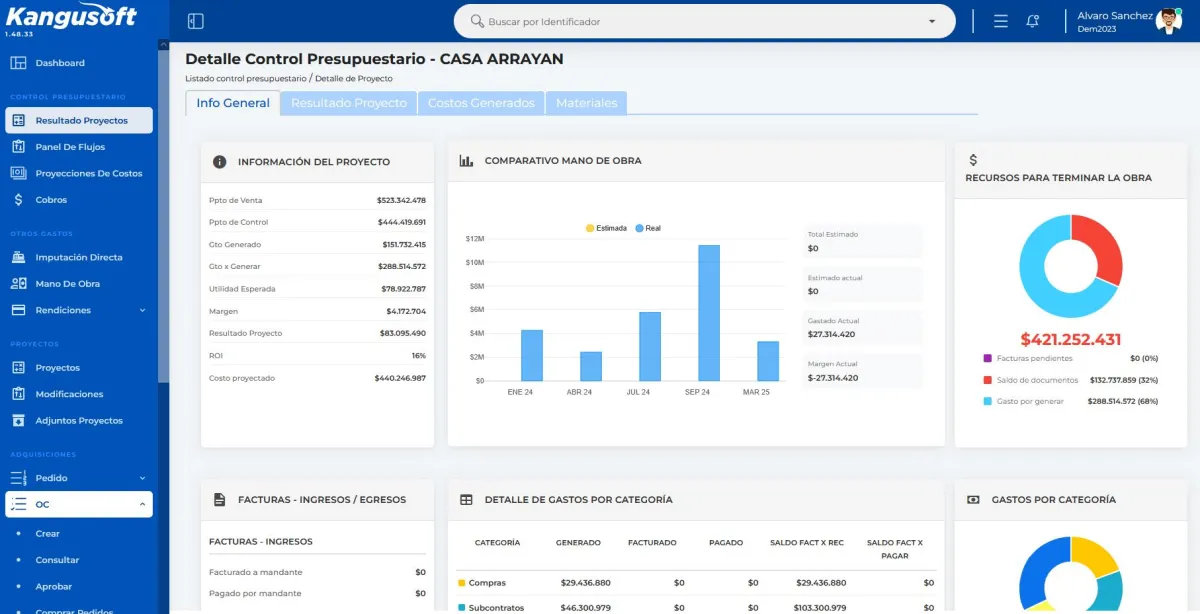
Task: Open Adjuntos Proyectos sidebar item
Action: 79,421
